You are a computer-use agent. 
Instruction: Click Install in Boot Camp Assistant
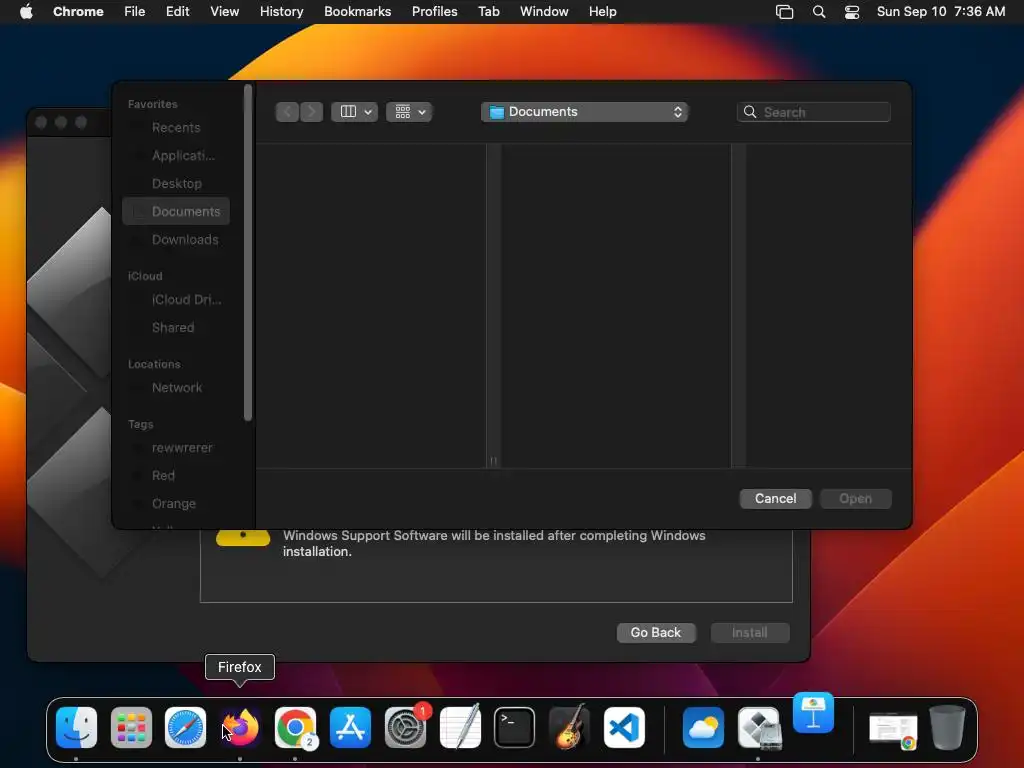(750, 633)
